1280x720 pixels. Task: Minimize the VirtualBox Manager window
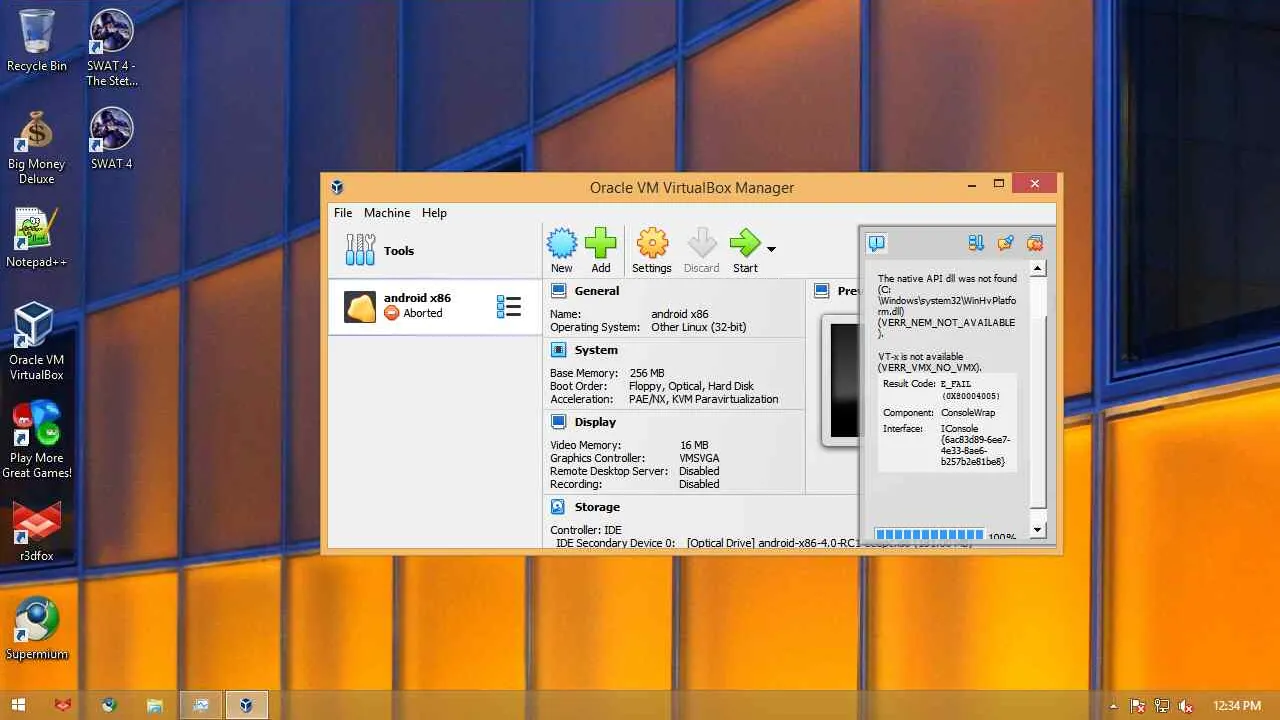coord(972,185)
